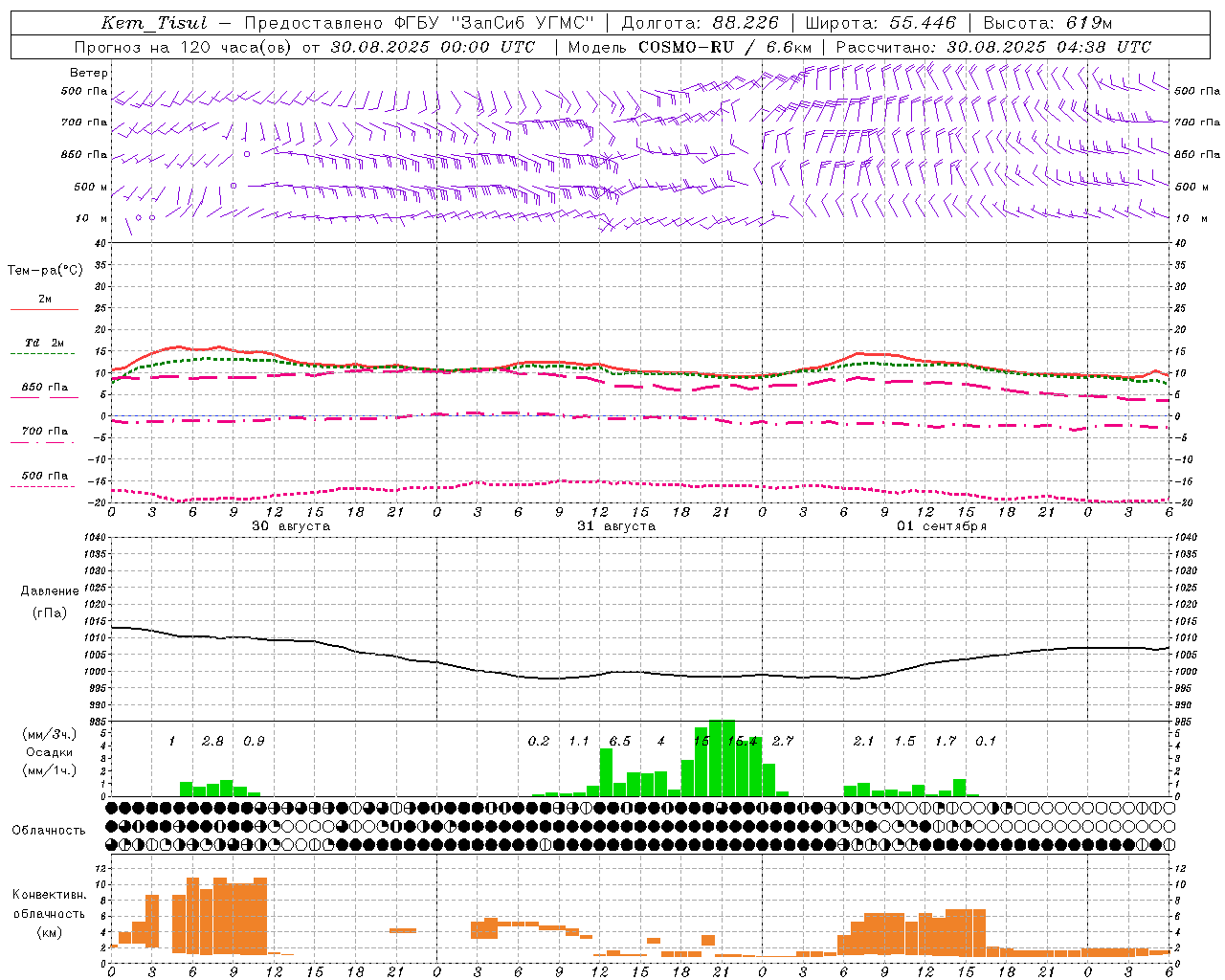
Task: Click the Давление panel label
Action: [x=50, y=591]
